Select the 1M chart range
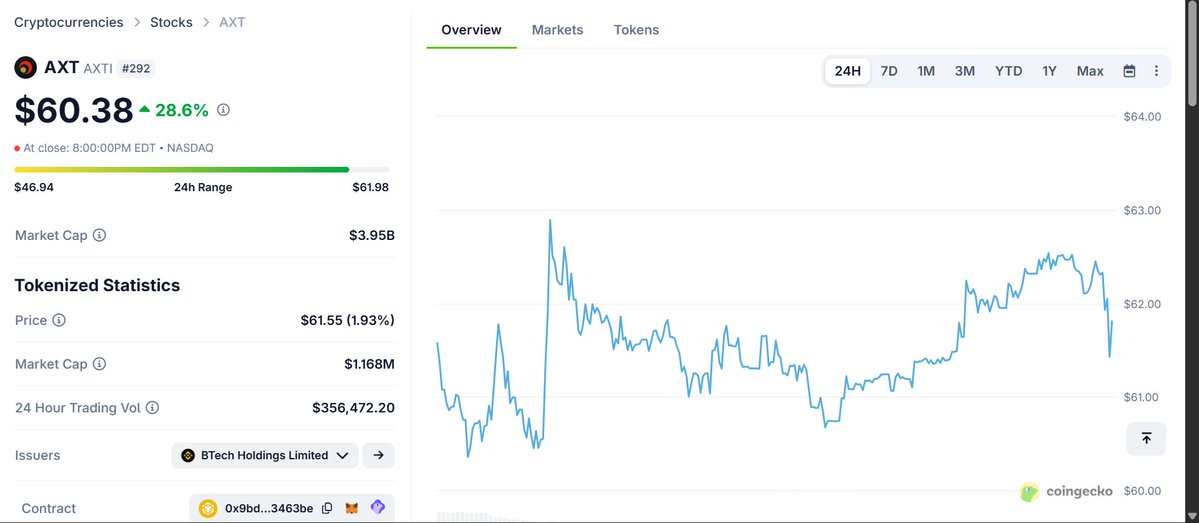 click(926, 71)
